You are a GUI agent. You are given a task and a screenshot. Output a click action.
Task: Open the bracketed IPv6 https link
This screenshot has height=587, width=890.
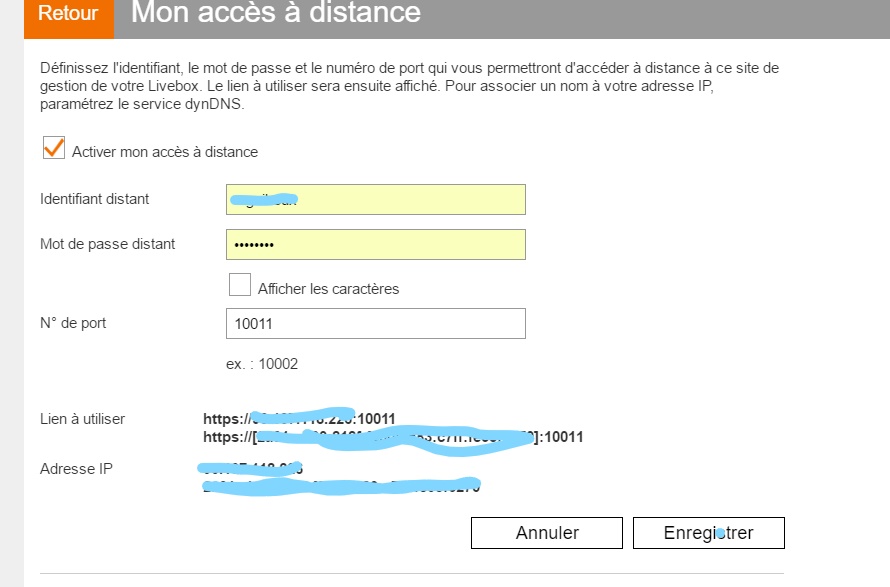tap(392, 437)
